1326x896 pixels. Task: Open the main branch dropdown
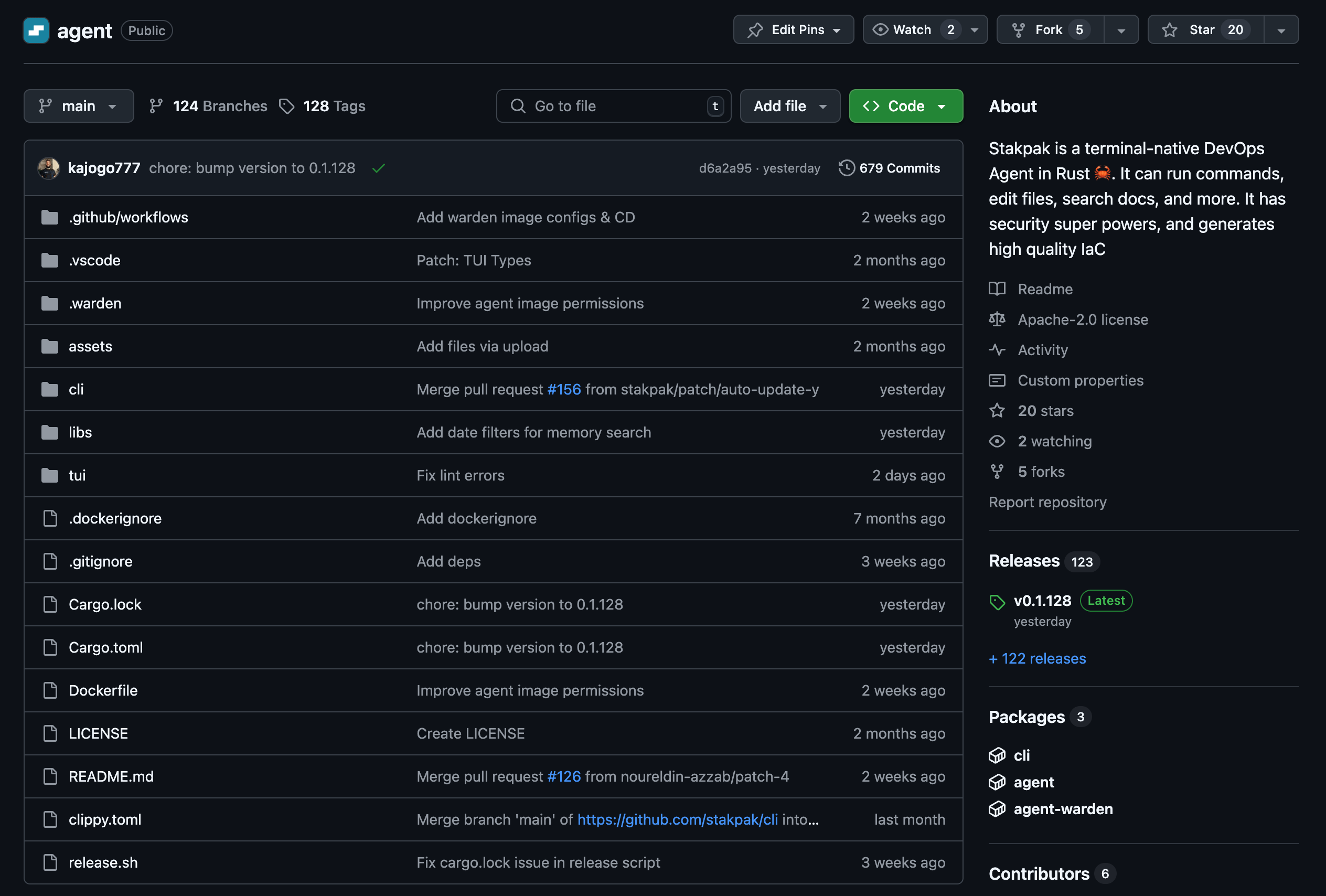point(79,106)
